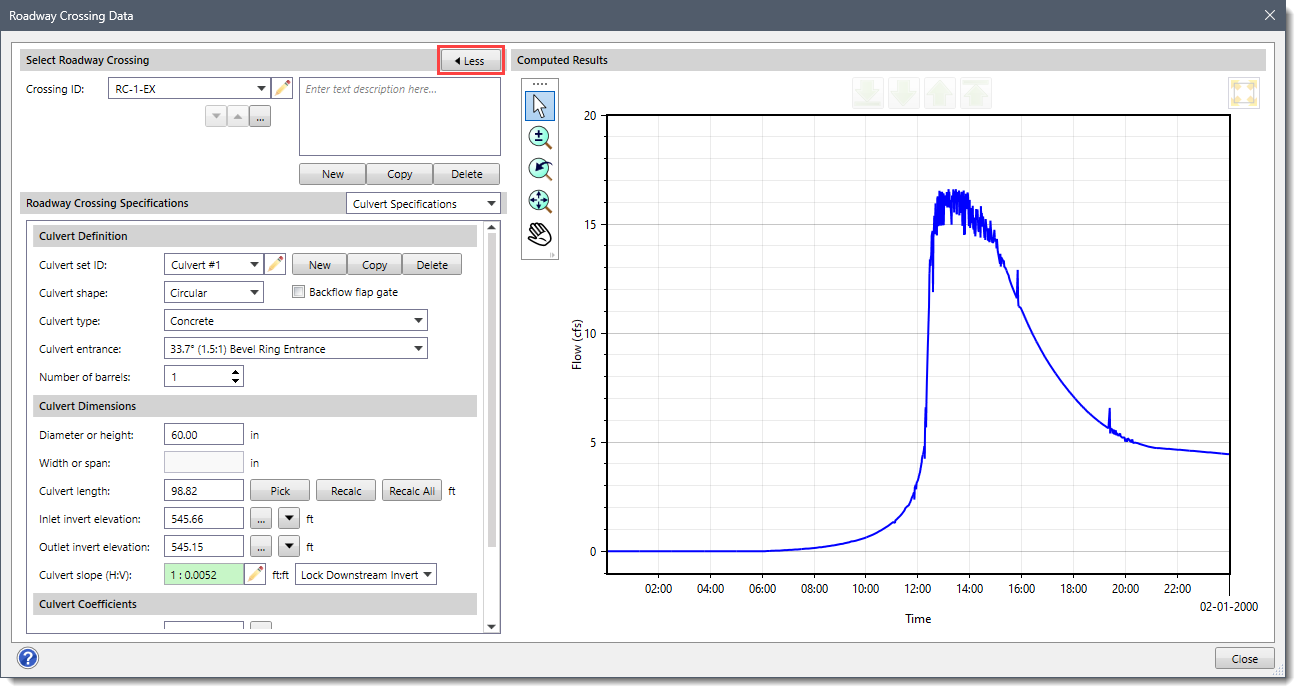Screen dimensions: 1296x688
Task: Click ellipsis button beside outlet invert elevation
Action: 260,547
